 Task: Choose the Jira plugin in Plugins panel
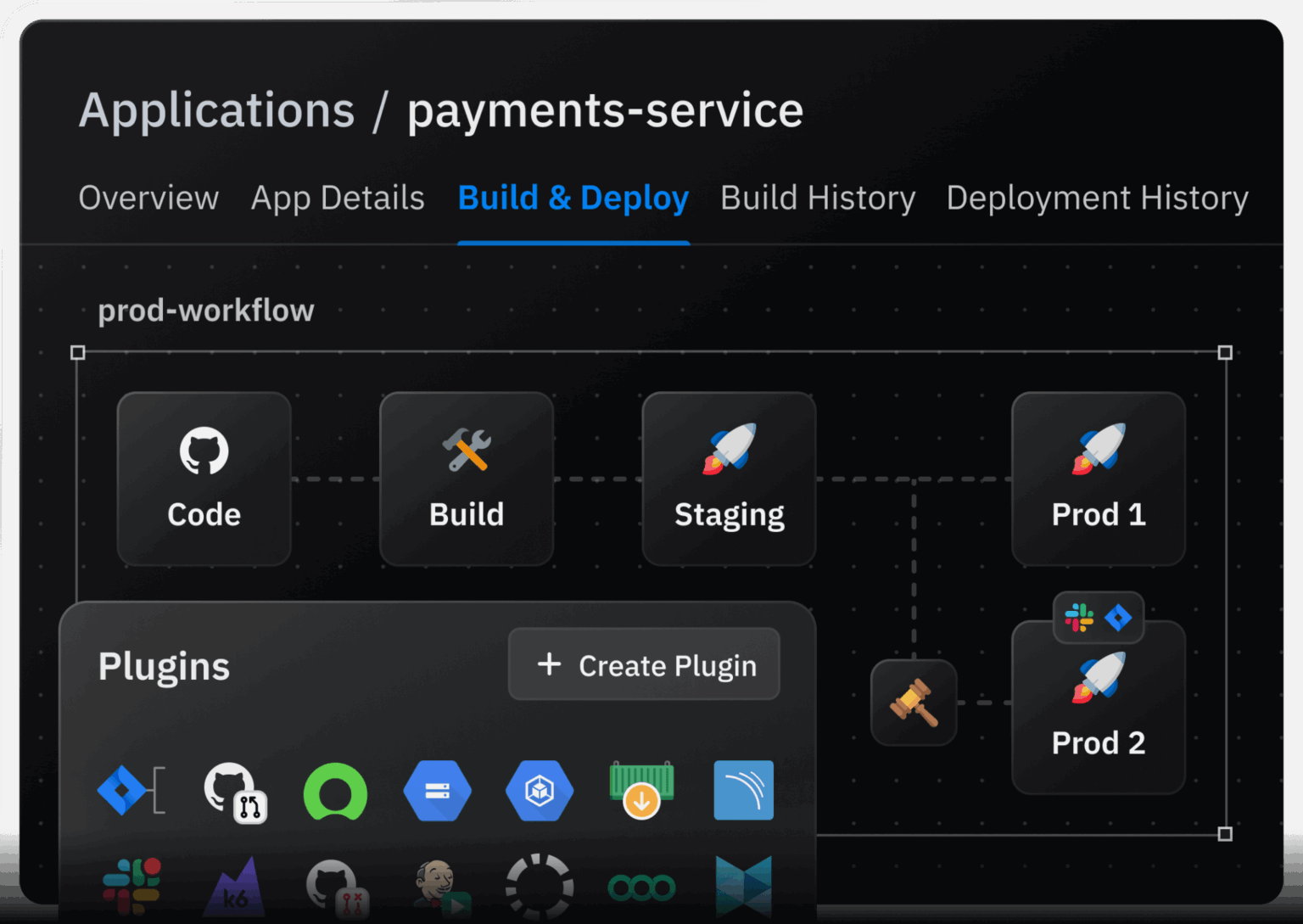pyautogui.click(x=130, y=790)
